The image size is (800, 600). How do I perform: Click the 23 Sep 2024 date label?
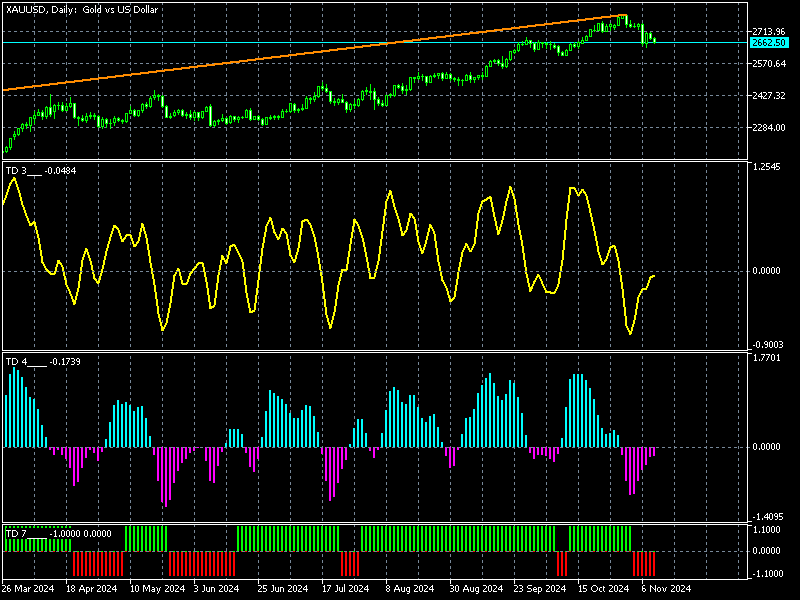[540, 589]
